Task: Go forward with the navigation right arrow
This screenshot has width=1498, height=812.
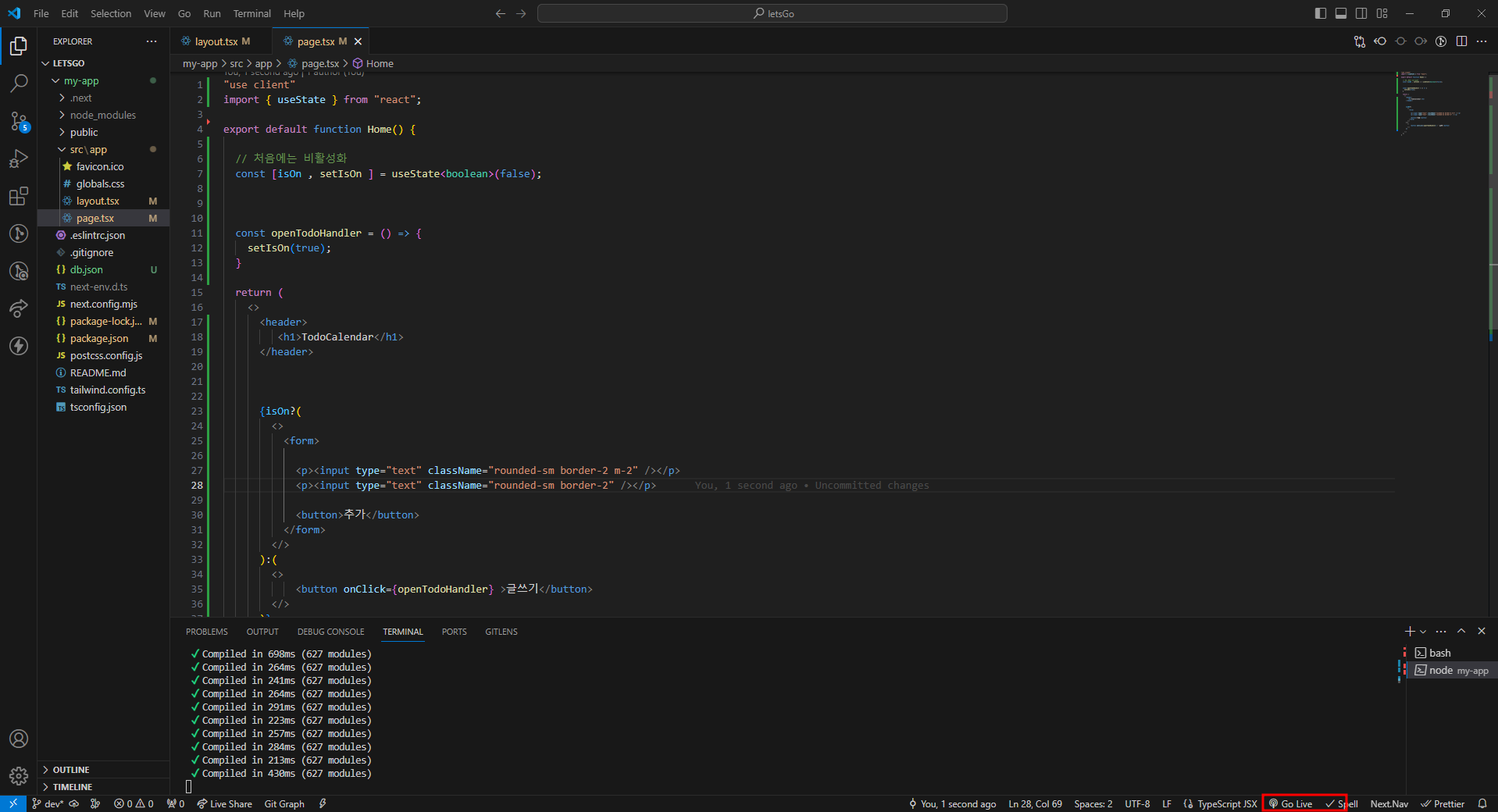Action: click(521, 13)
